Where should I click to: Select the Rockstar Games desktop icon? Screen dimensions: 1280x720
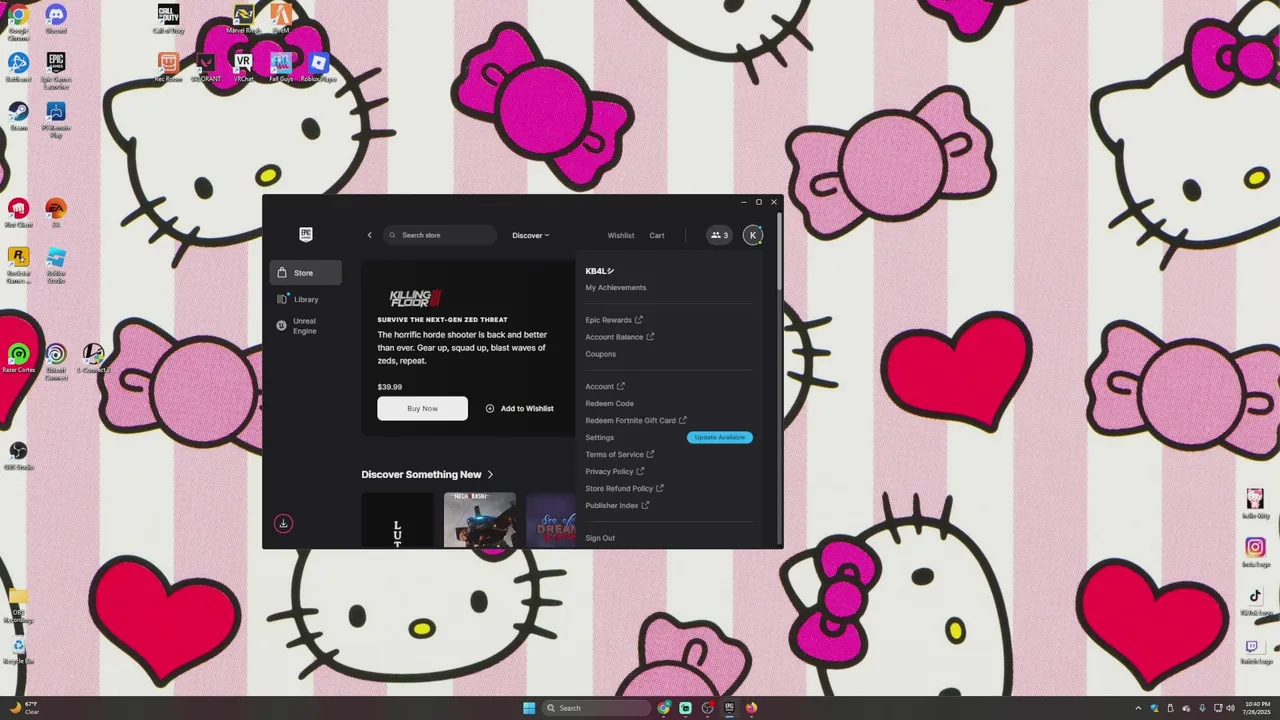pyautogui.click(x=18, y=266)
